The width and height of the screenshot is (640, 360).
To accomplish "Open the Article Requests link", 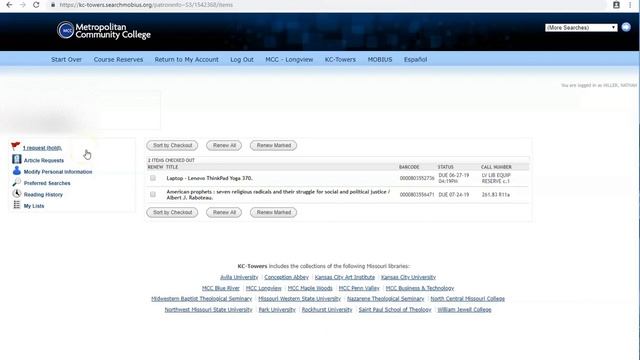I will pos(44,160).
